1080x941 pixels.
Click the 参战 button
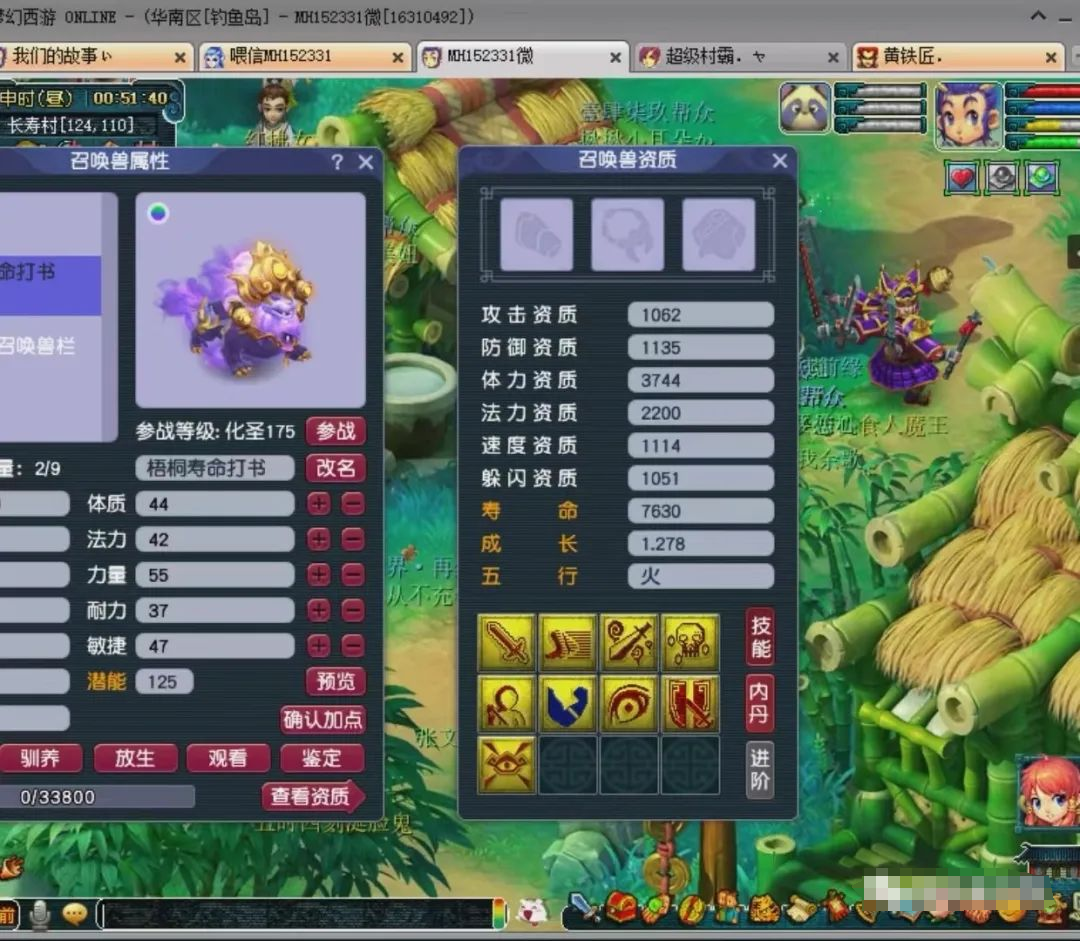pyautogui.click(x=335, y=431)
